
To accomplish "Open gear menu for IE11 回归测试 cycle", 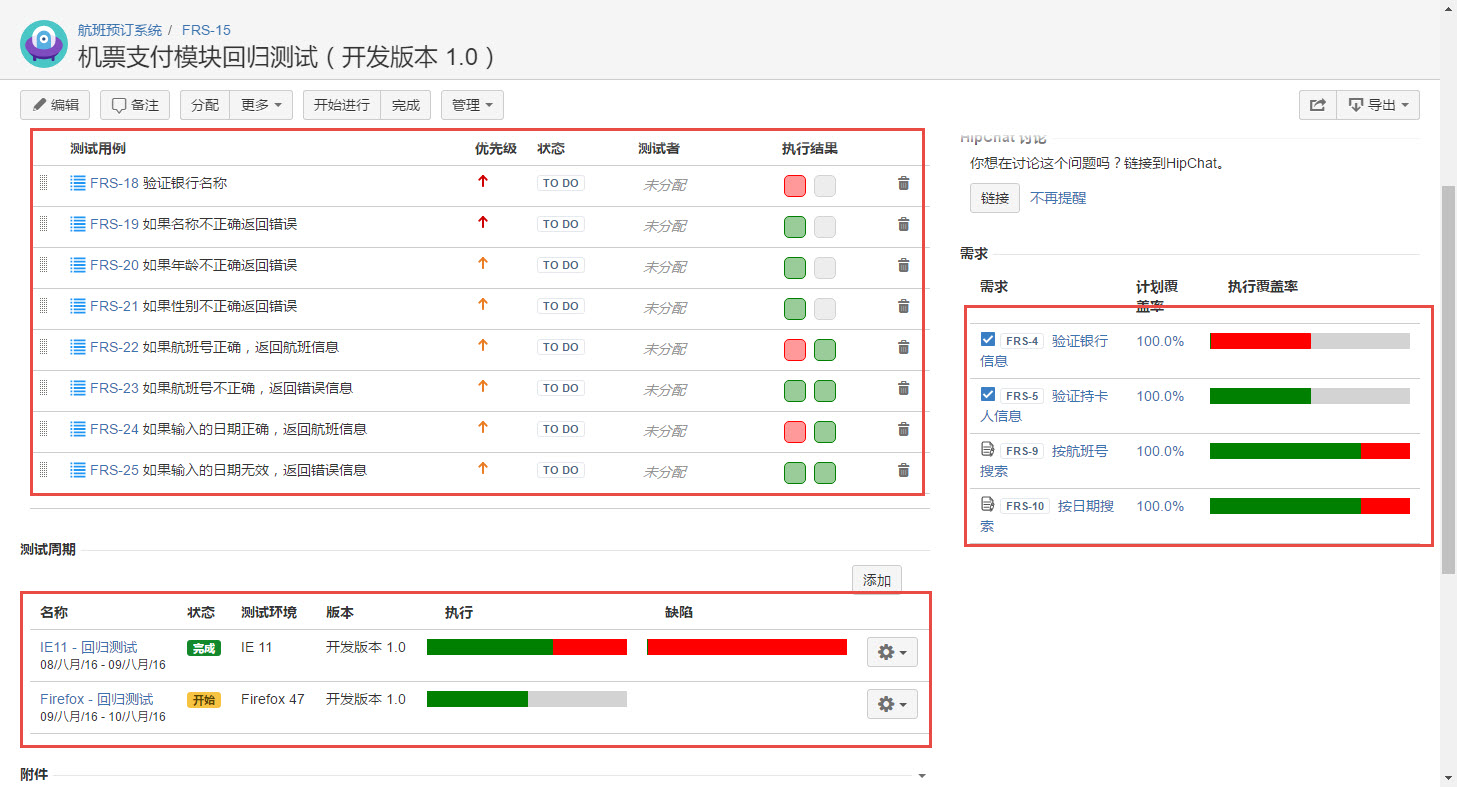I will 892,652.
